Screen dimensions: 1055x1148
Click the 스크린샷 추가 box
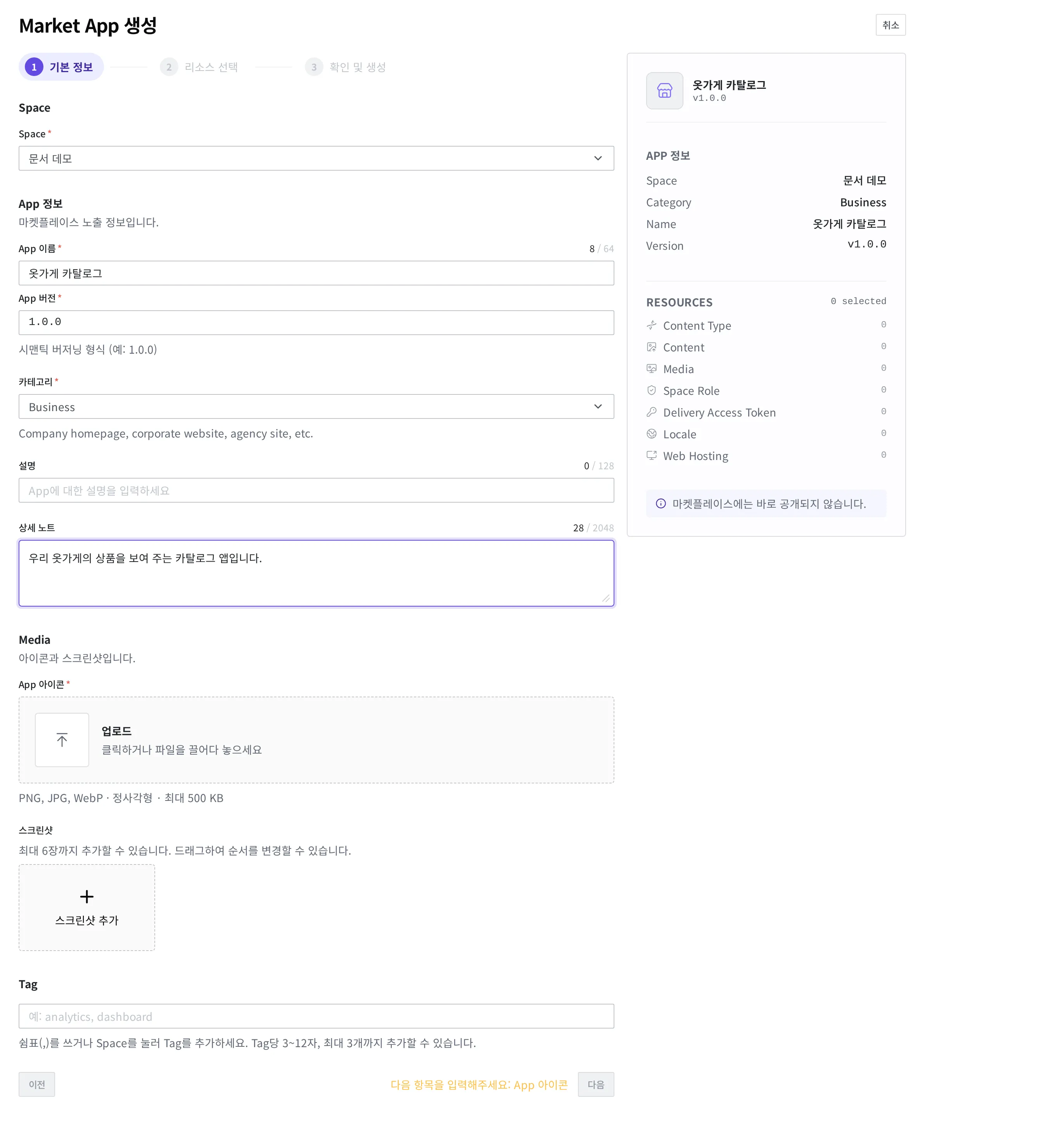pos(87,907)
